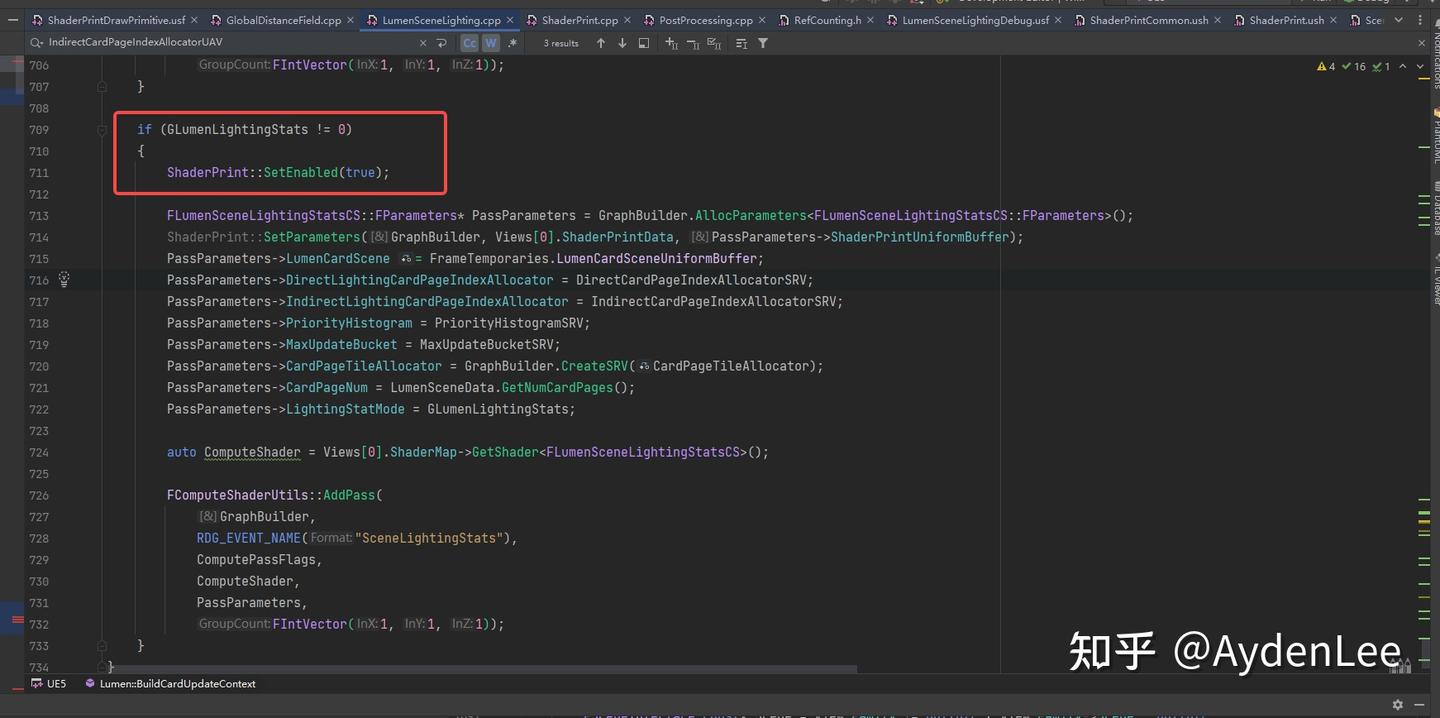1440x718 pixels.
Task: Open the GlobalDistanceField.cpp tab
Action: [x=283, y=20]
